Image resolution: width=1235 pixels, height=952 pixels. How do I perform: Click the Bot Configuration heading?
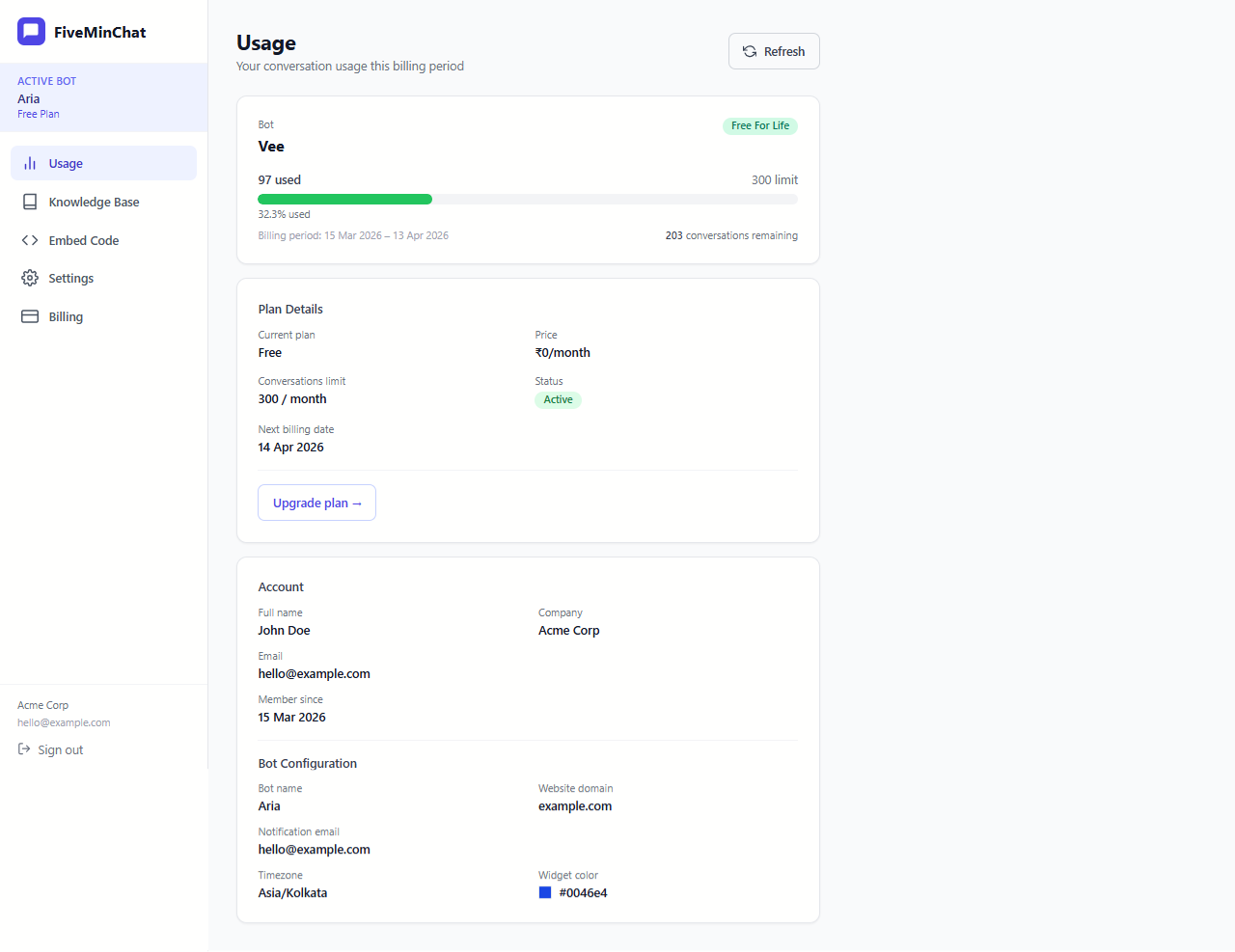pyautogui.click(x=307, y=763)
